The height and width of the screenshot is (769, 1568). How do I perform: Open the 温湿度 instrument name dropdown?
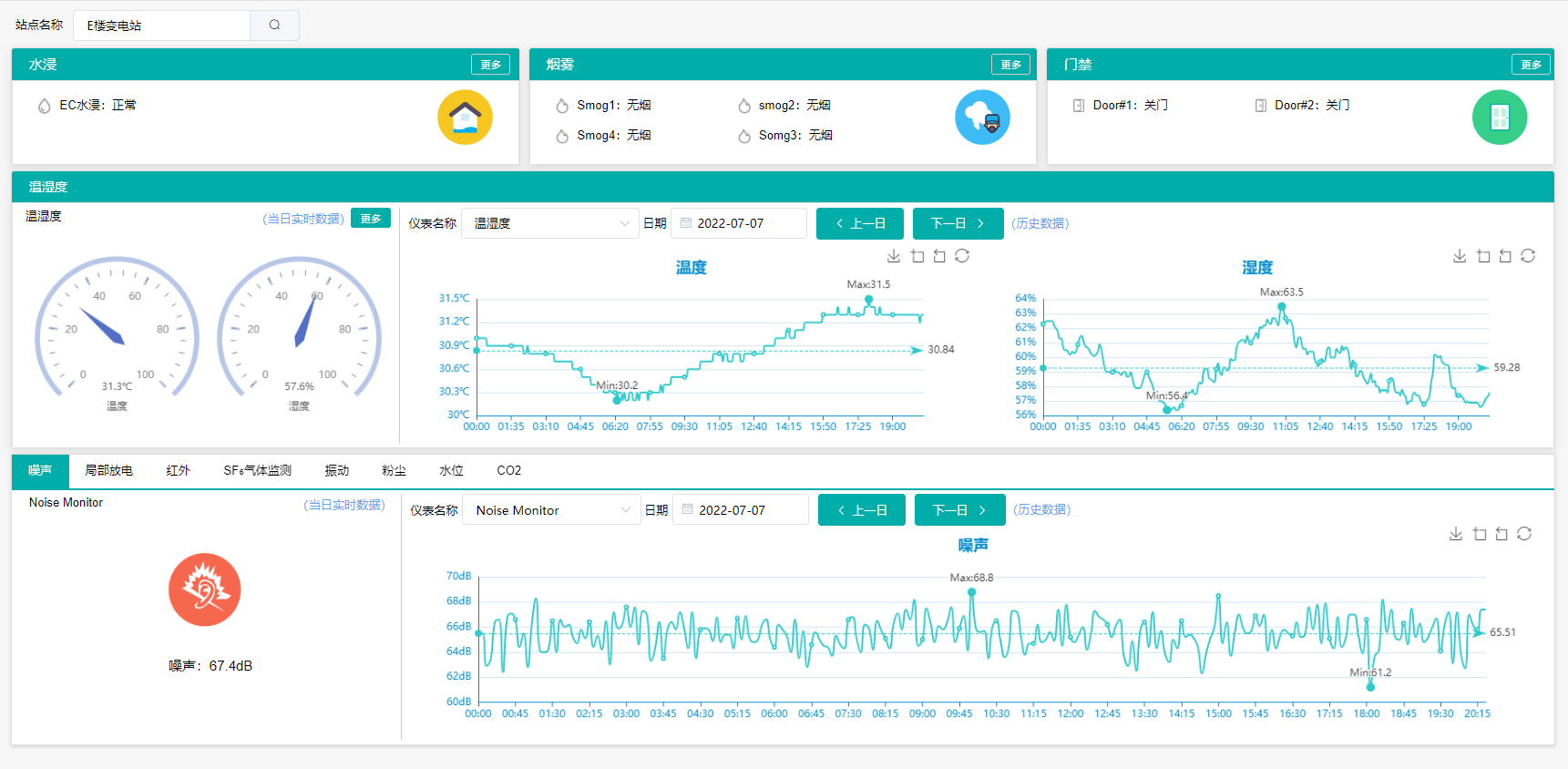549,223
